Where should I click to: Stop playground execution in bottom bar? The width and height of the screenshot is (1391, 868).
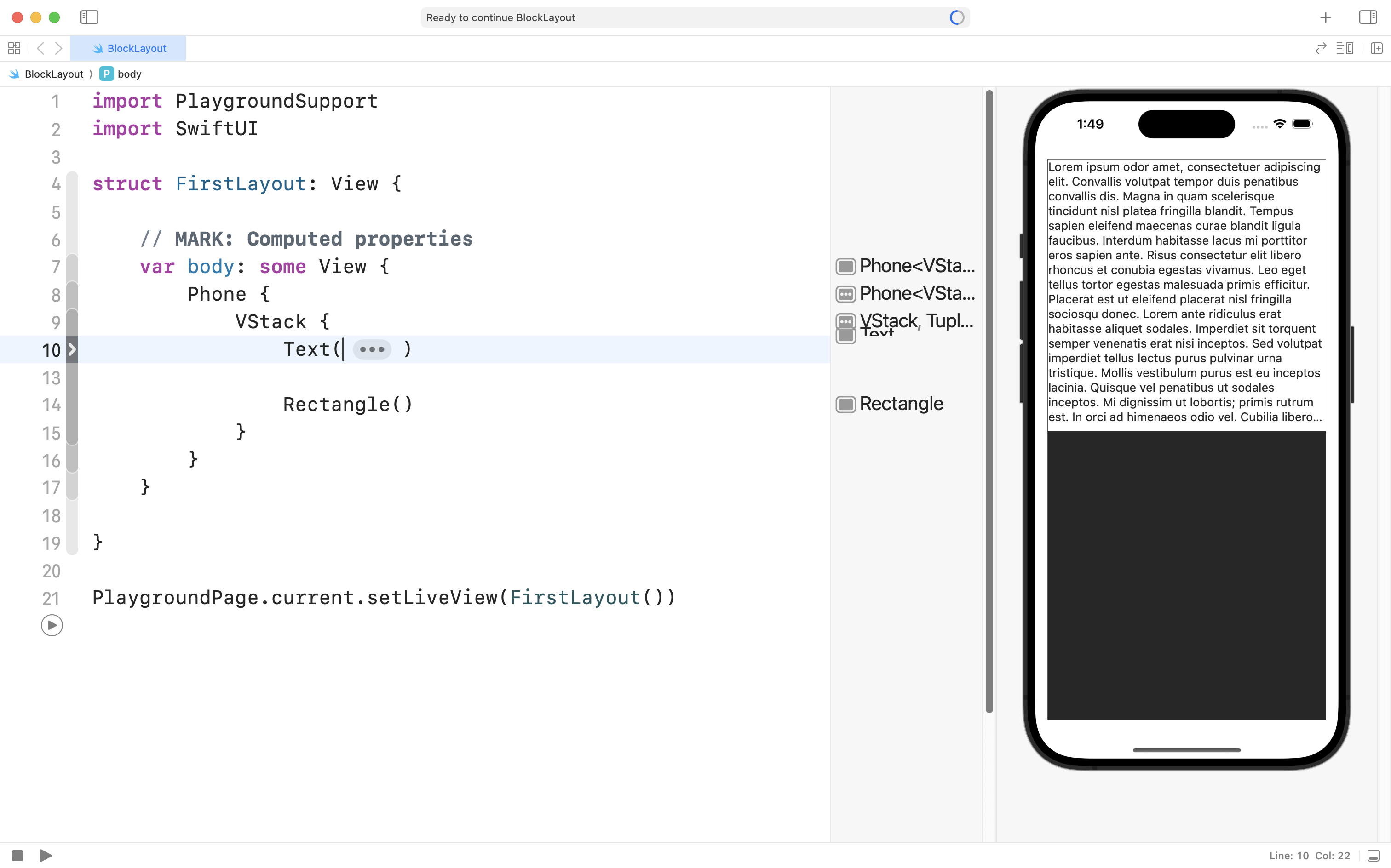click(x=17, y=856)
